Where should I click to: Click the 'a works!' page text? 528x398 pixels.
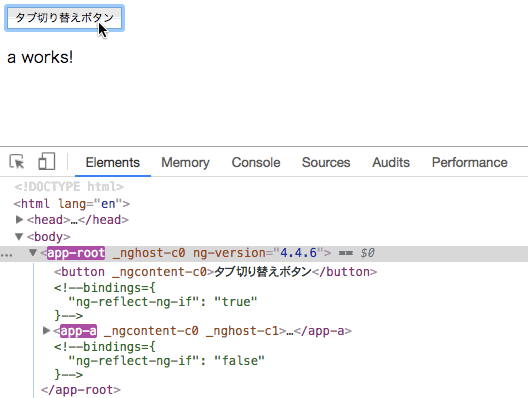40,57
